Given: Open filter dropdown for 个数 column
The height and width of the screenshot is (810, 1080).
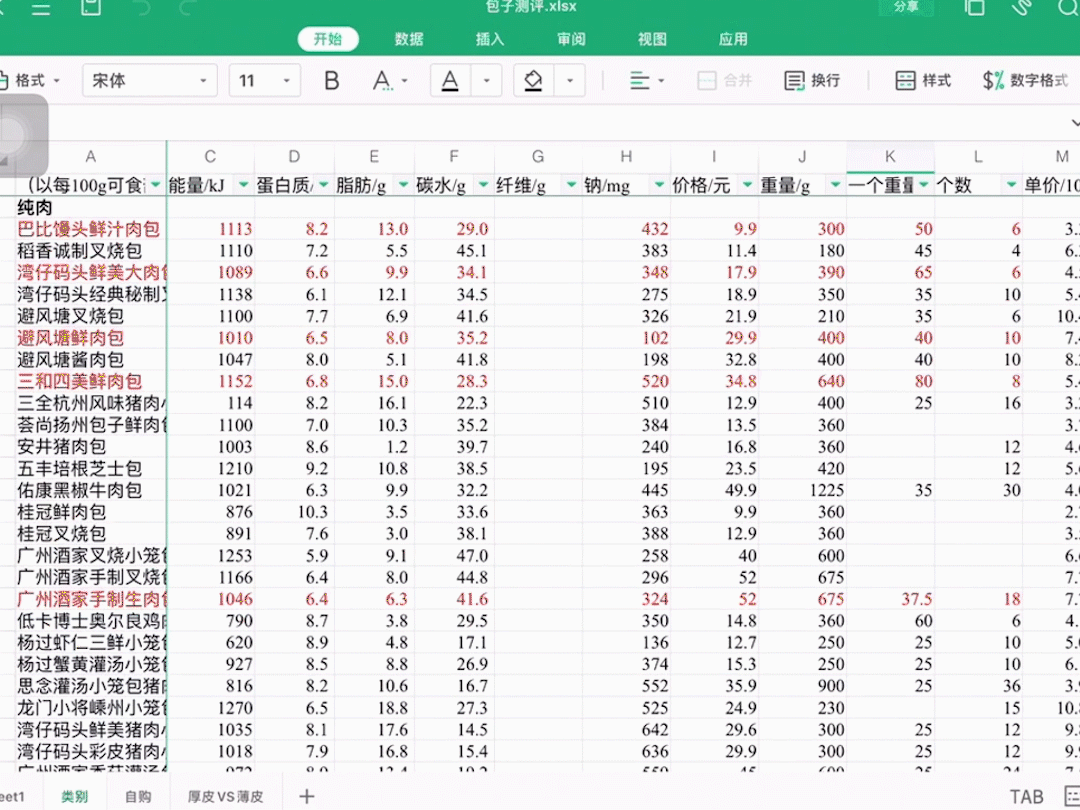Looking at the screenshot, I should click(x=1011, y=185).
